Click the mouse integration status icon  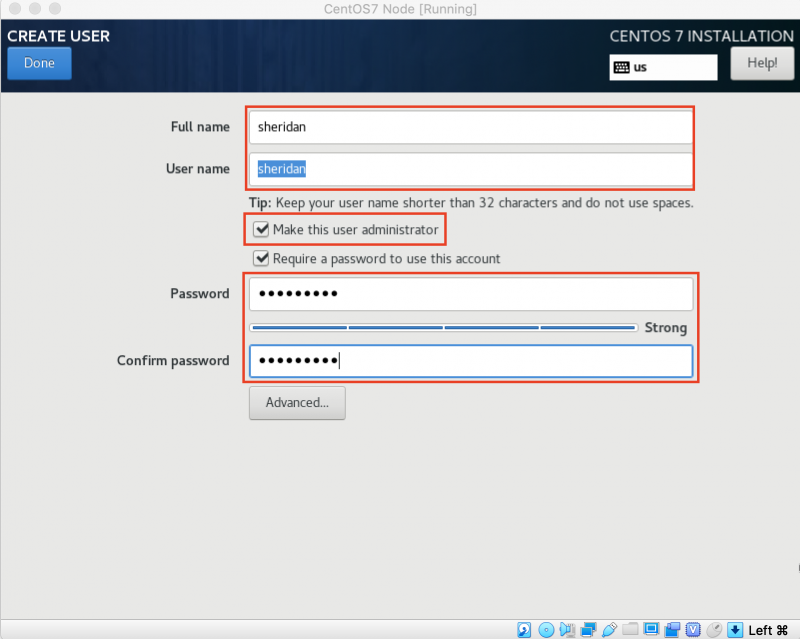714,630
